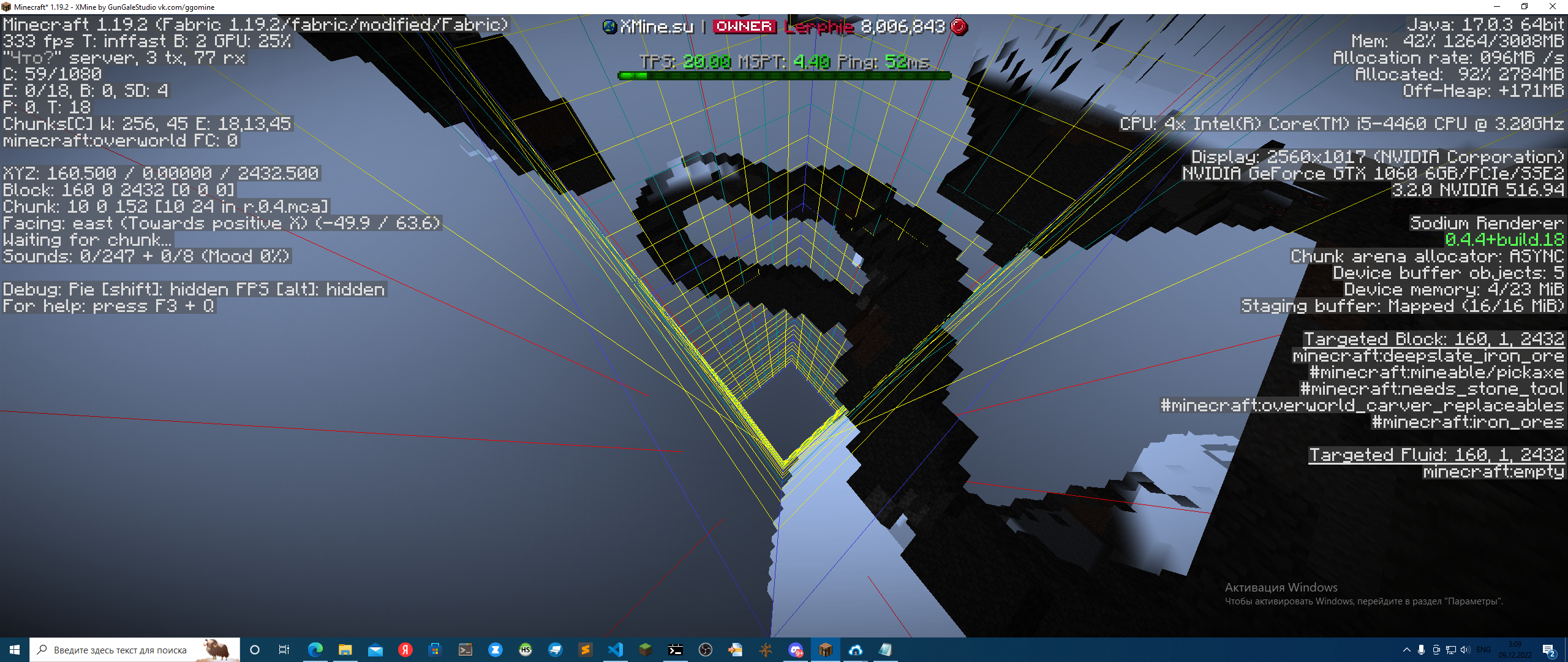Click the Windows search text field
This screenshot has width=1568, height=662.
[x=120, y=650]
